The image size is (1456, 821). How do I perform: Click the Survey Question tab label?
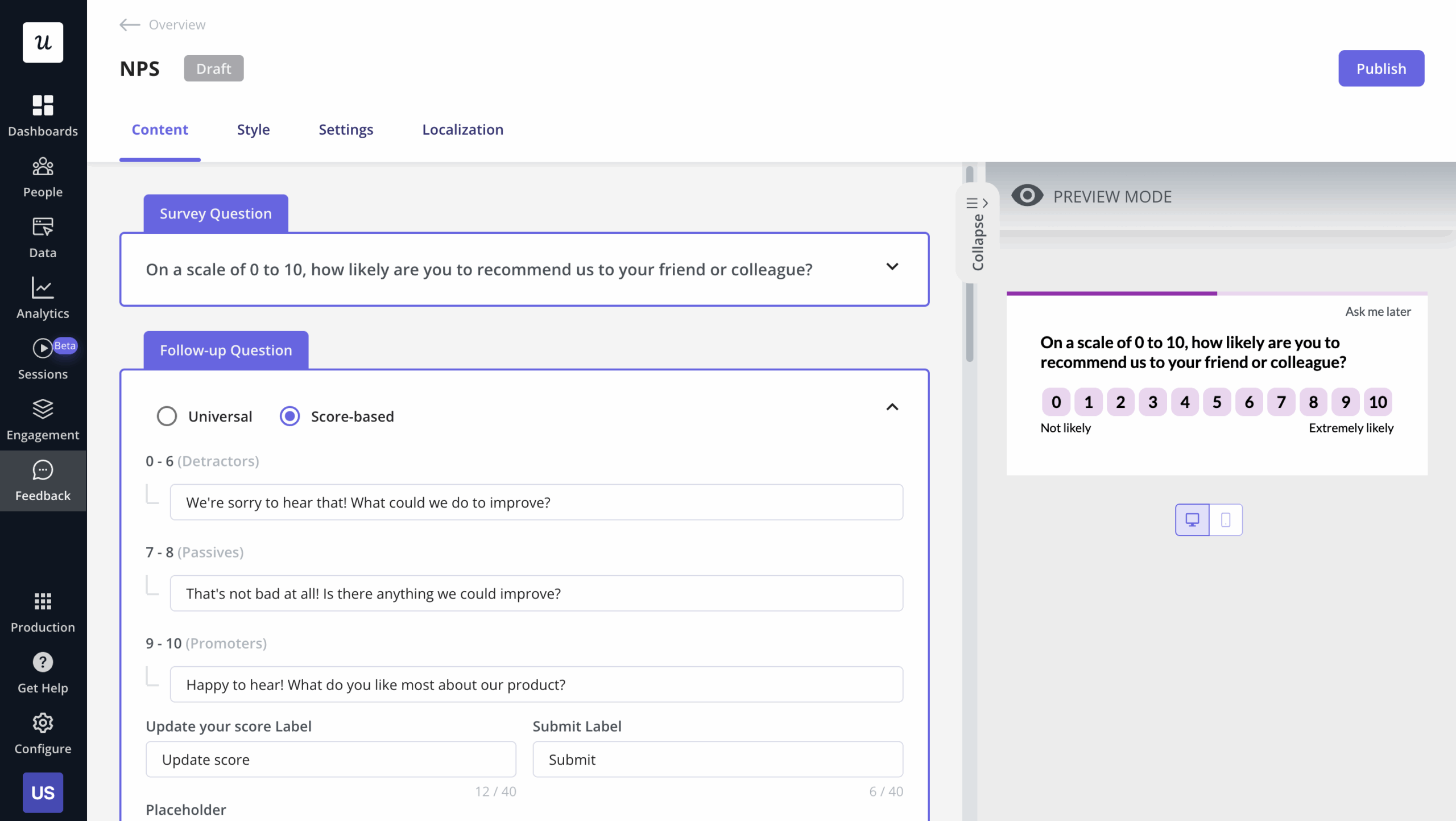pyautogui.click(x=216, y=213)
